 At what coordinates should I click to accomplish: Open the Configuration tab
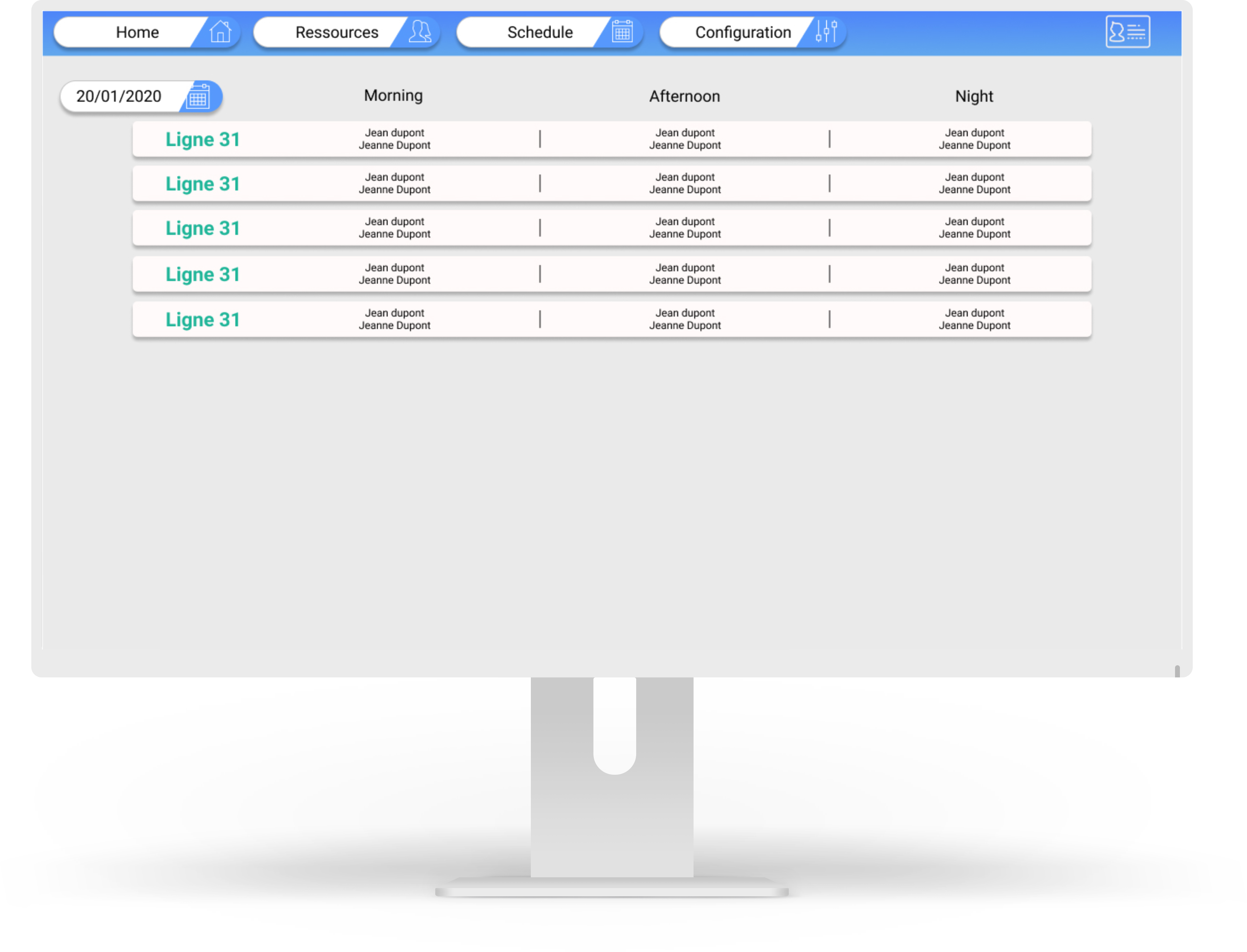coord(743,32)
